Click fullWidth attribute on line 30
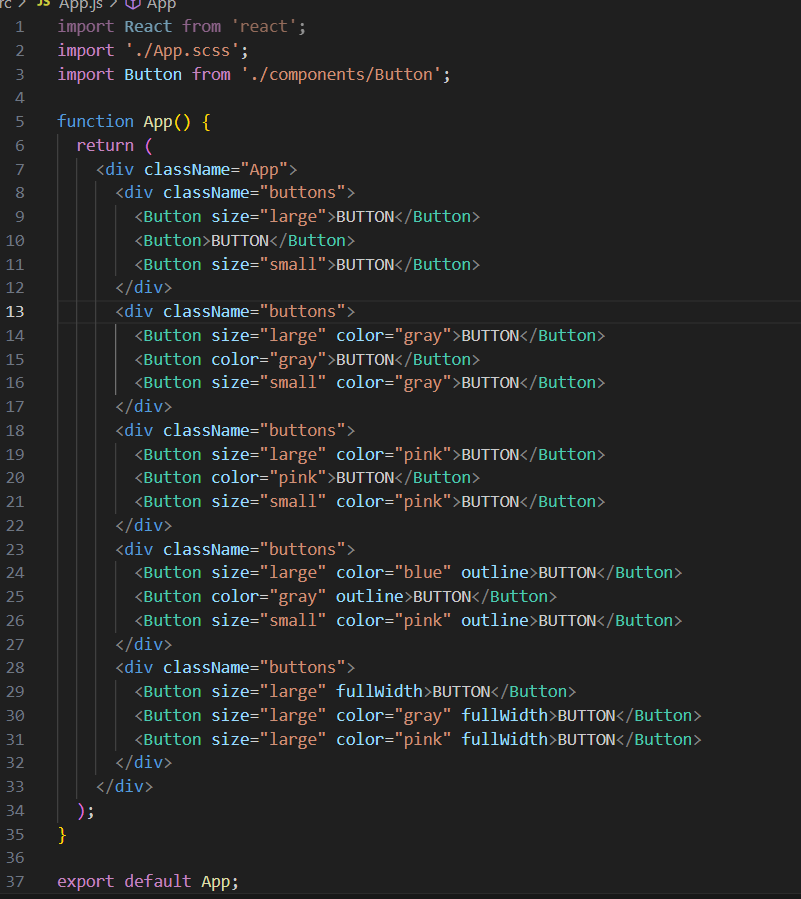The height and width of the screenshot is (899, 801). click(505, 716)
